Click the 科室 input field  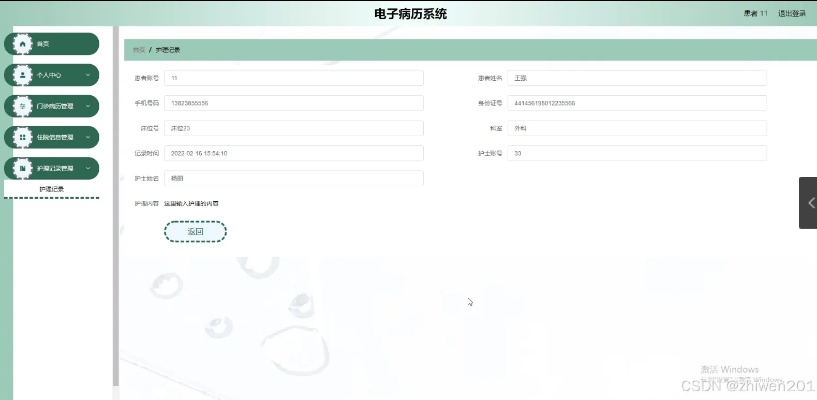pyautogui.click(x=637, y=128)
